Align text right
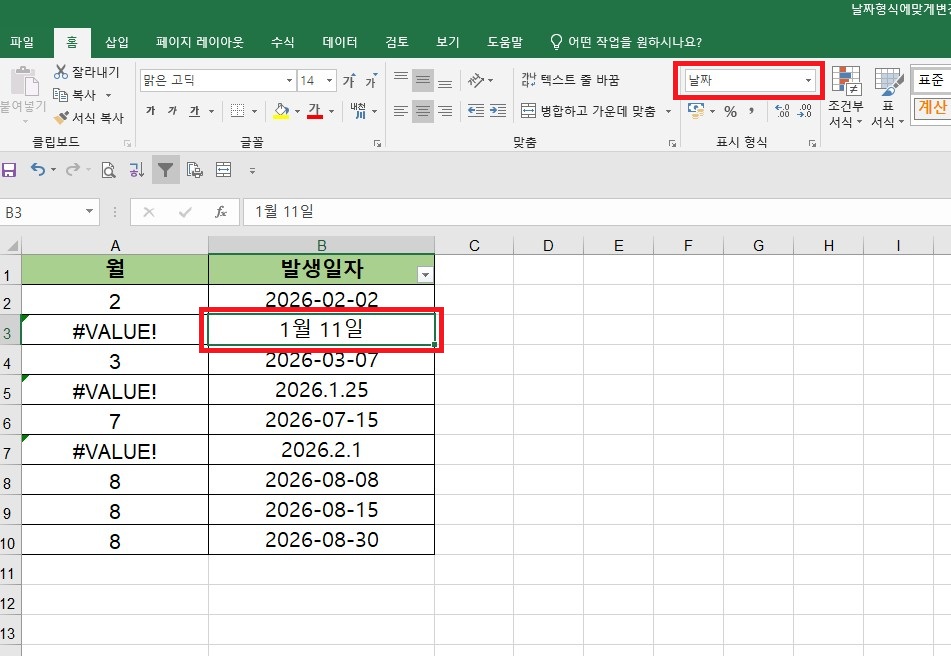This screenshot has height=656, width=951. [445, 110]
